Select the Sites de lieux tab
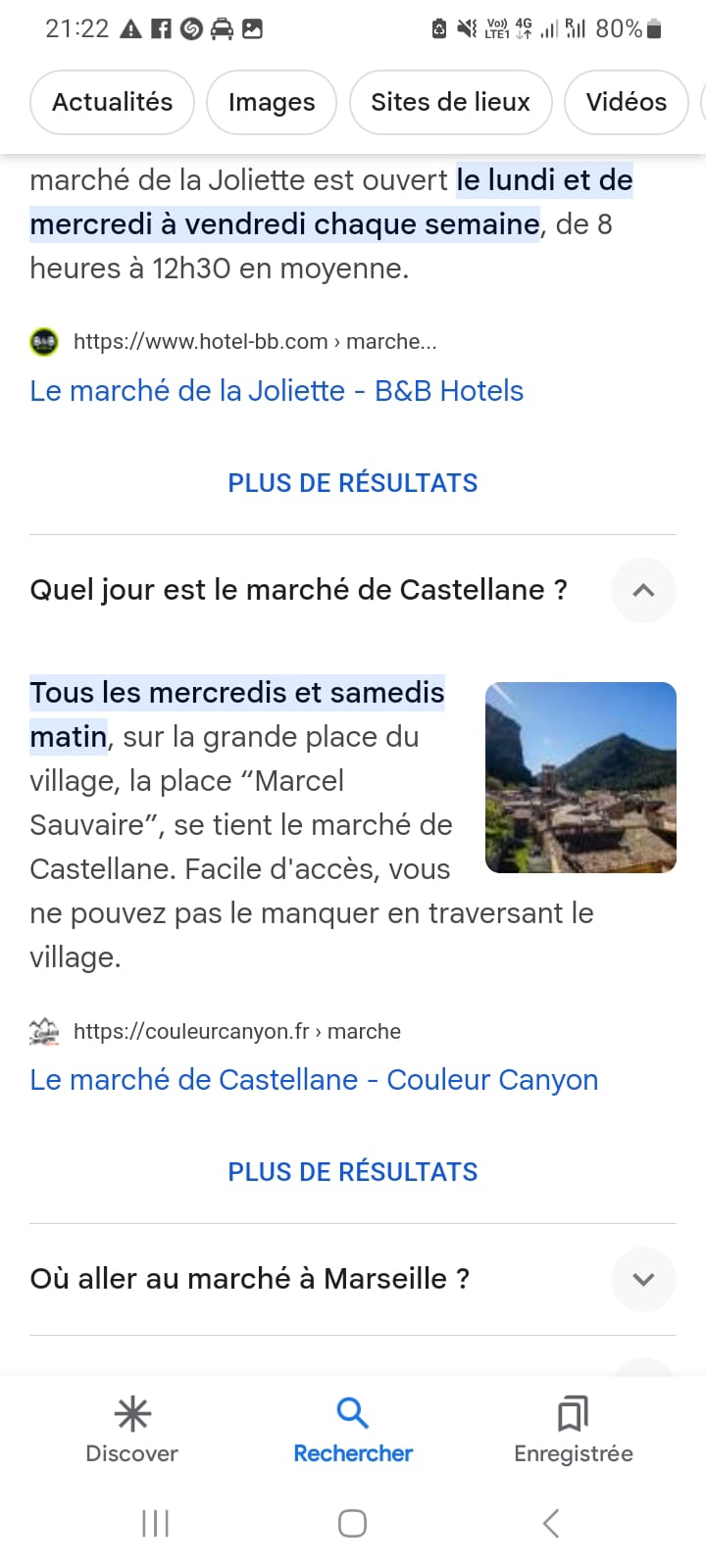 (450, 102)
